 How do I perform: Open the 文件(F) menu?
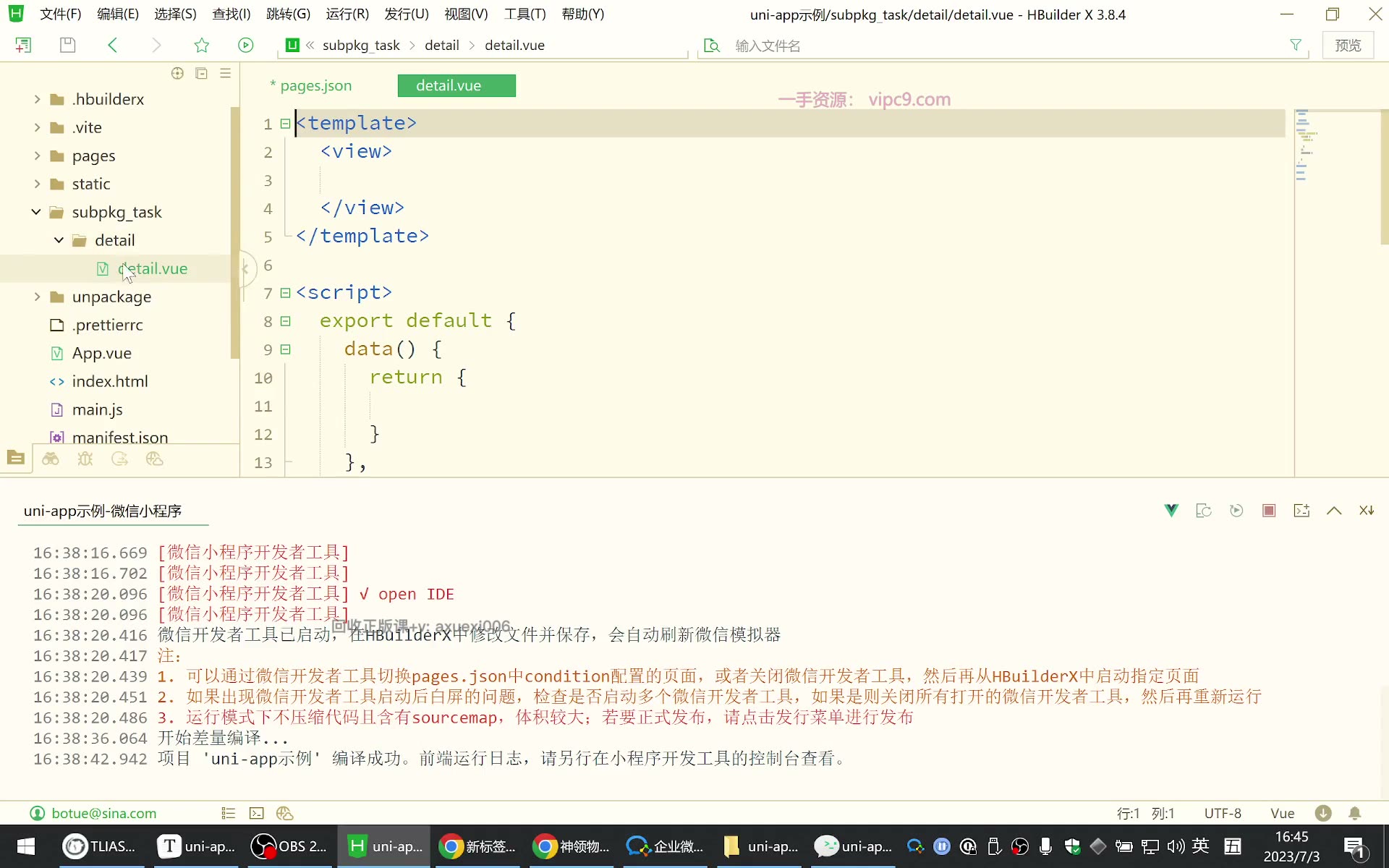tap(60, 14)
